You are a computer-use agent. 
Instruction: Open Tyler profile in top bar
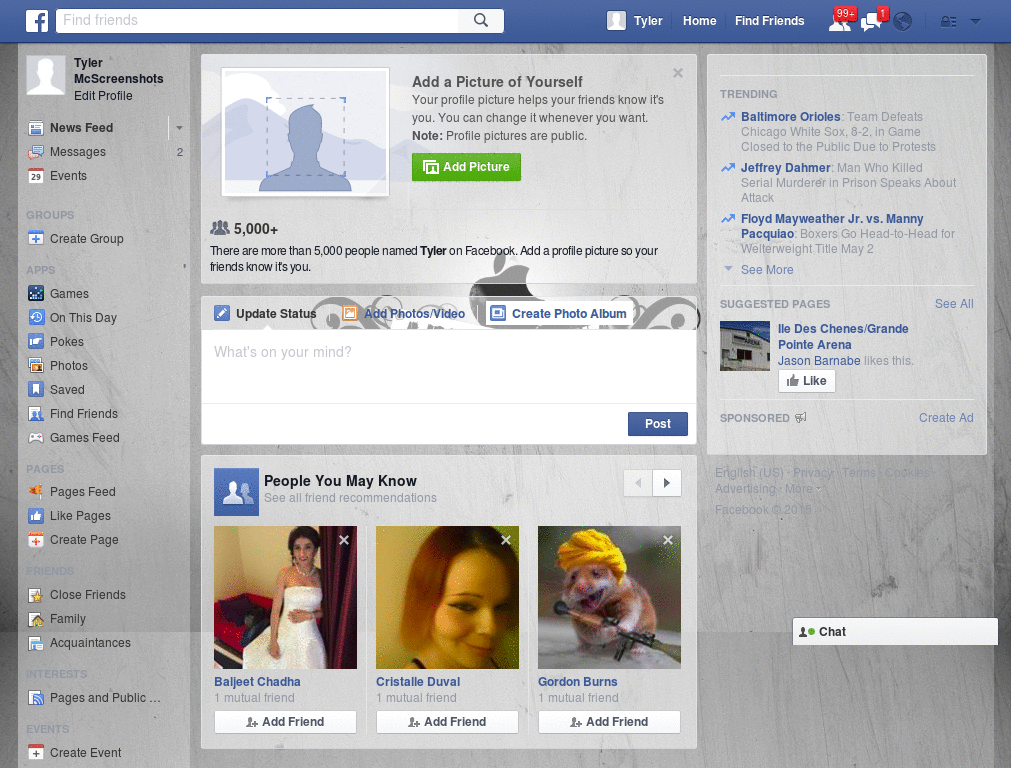[635, 21]
